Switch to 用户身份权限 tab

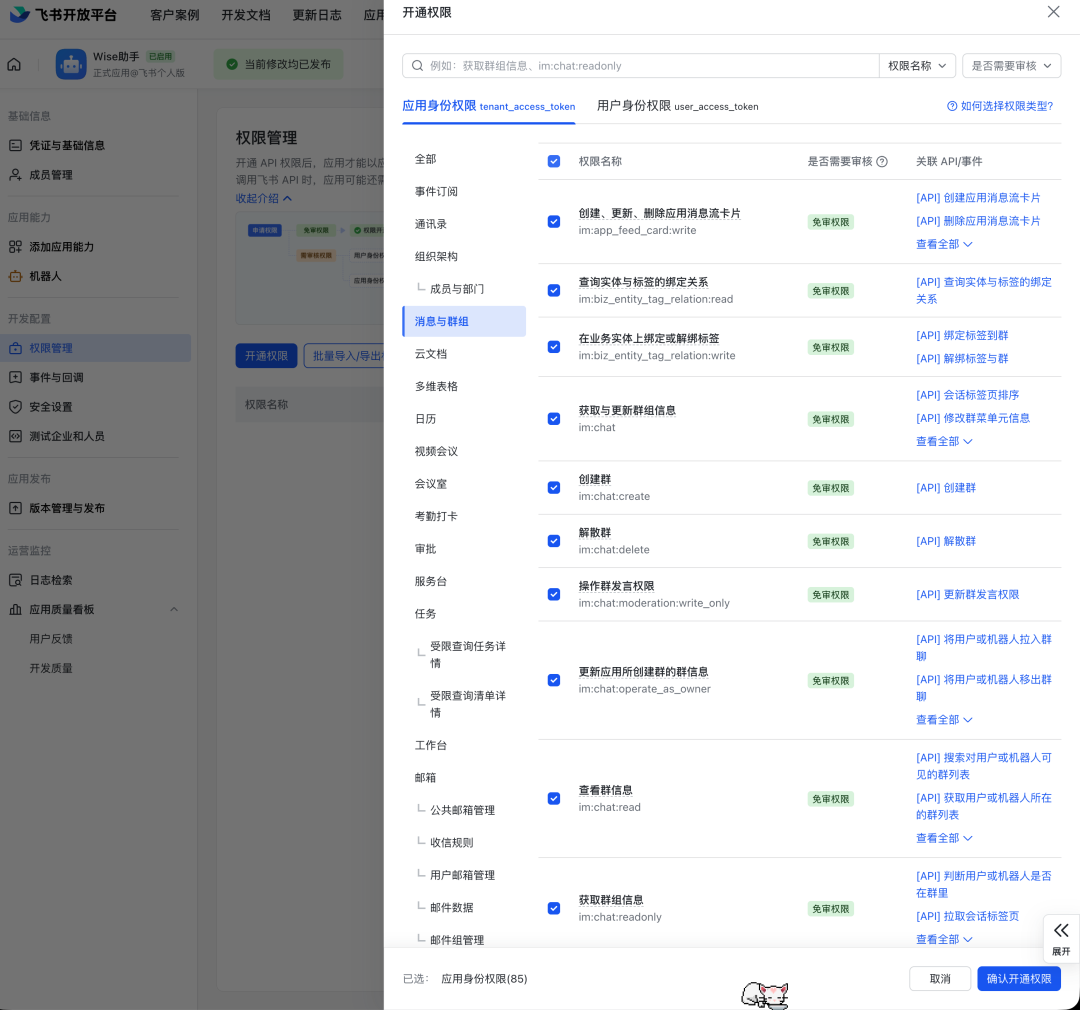click(677, 106)
